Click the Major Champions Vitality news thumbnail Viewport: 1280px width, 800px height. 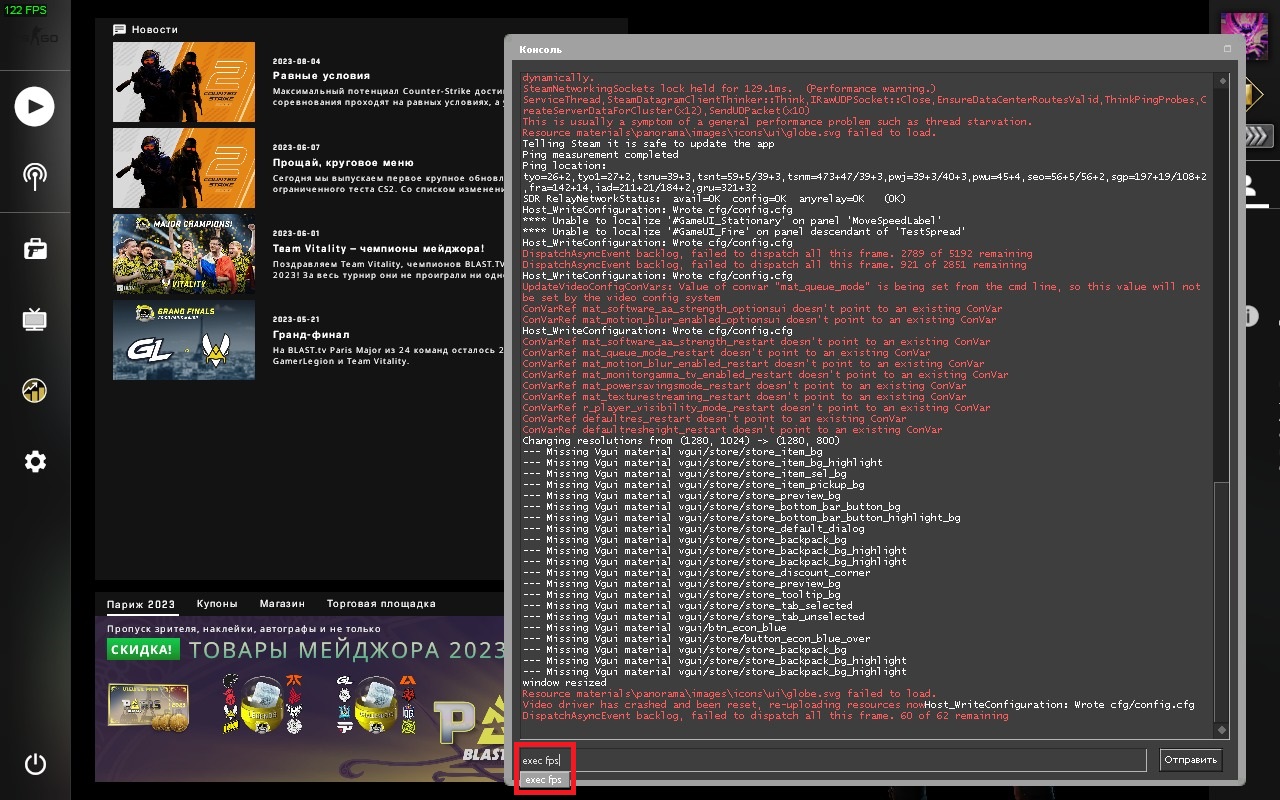[184, 254]
